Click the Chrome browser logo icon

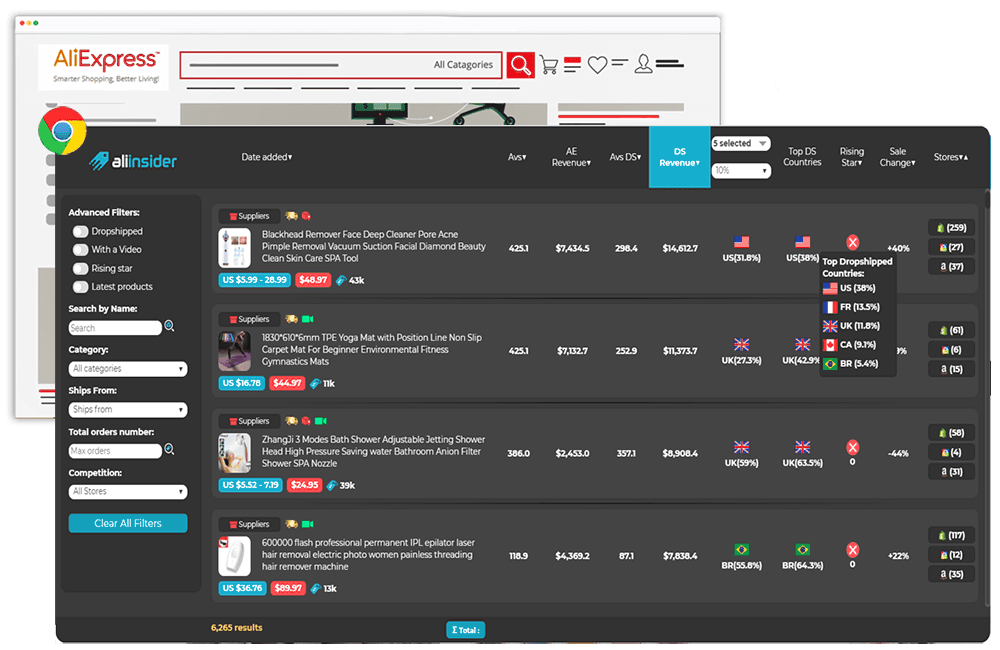(x=62, y=131)
